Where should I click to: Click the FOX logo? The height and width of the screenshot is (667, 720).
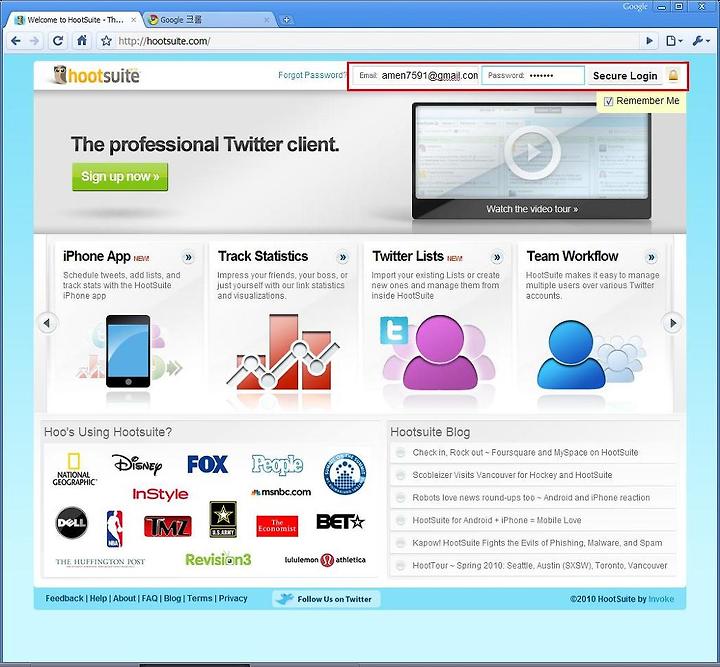pos(208,464)
